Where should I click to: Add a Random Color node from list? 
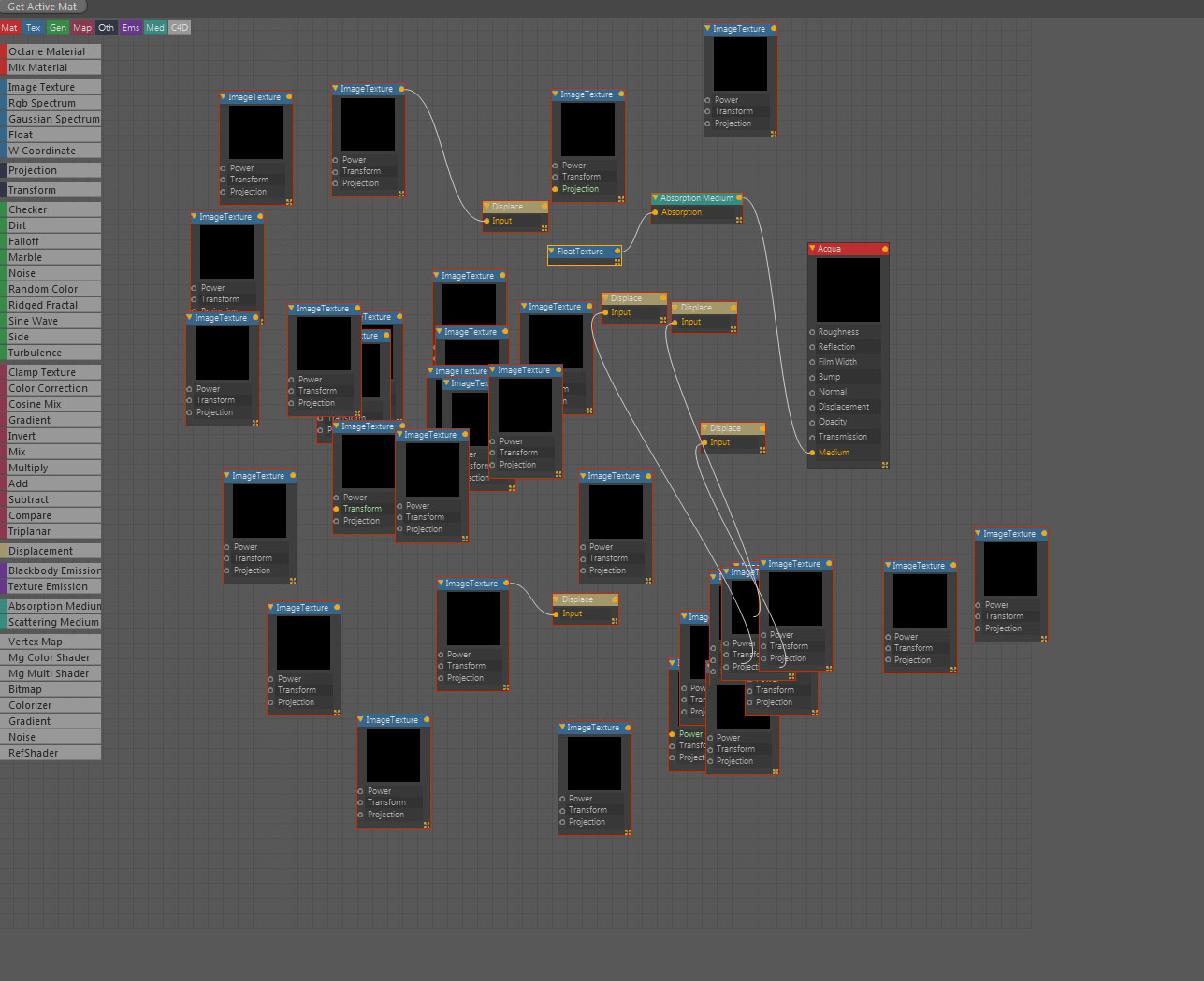pos(51,289)
